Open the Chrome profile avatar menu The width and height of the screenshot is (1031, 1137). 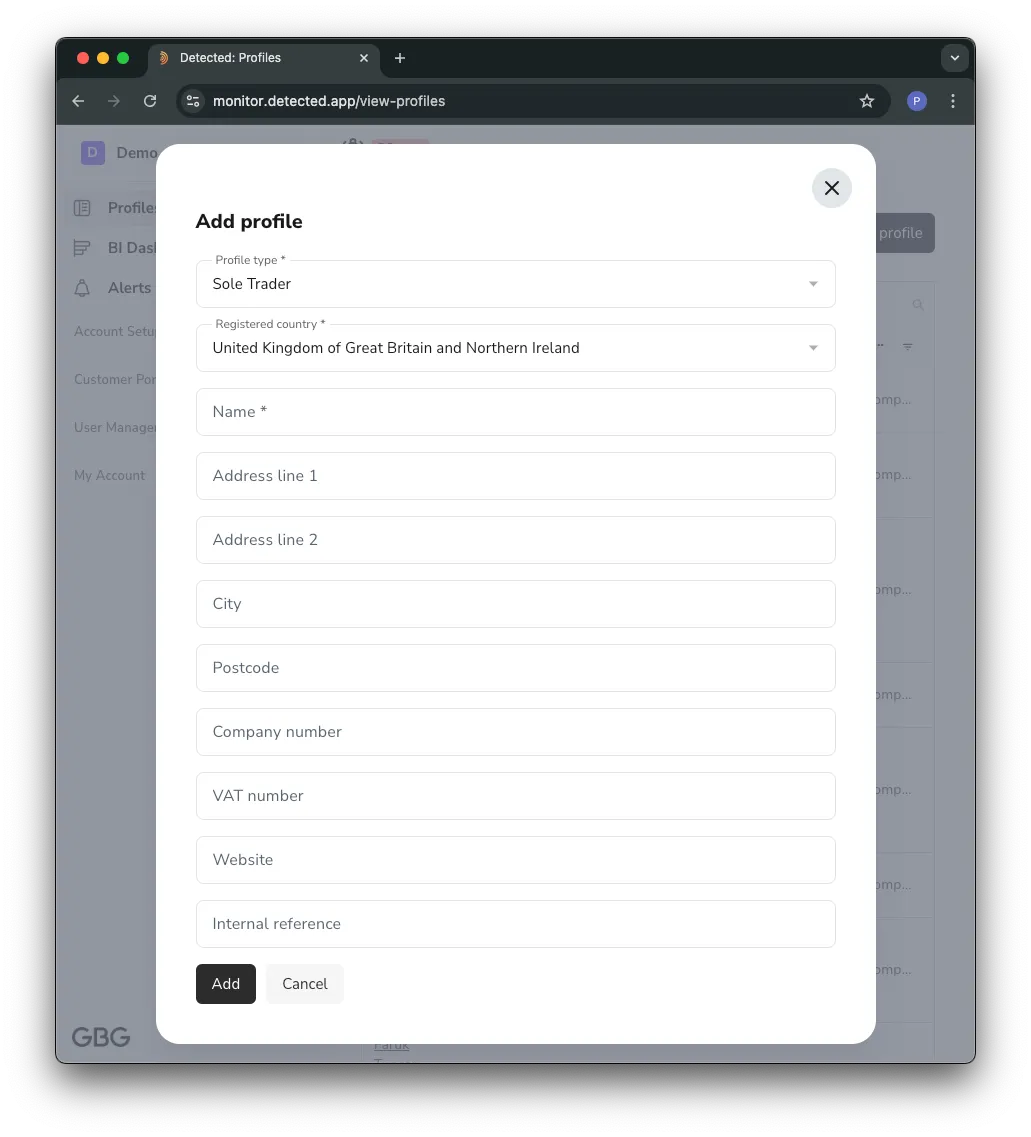pos(916,101)
